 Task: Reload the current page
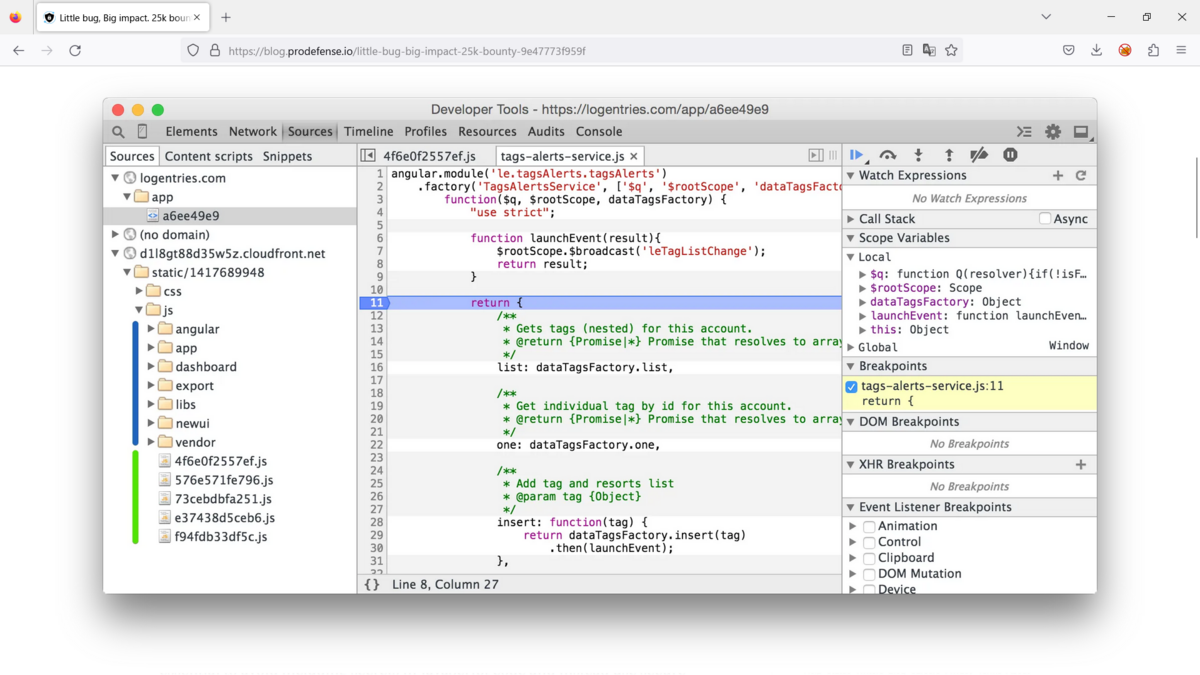coord(75,50)
